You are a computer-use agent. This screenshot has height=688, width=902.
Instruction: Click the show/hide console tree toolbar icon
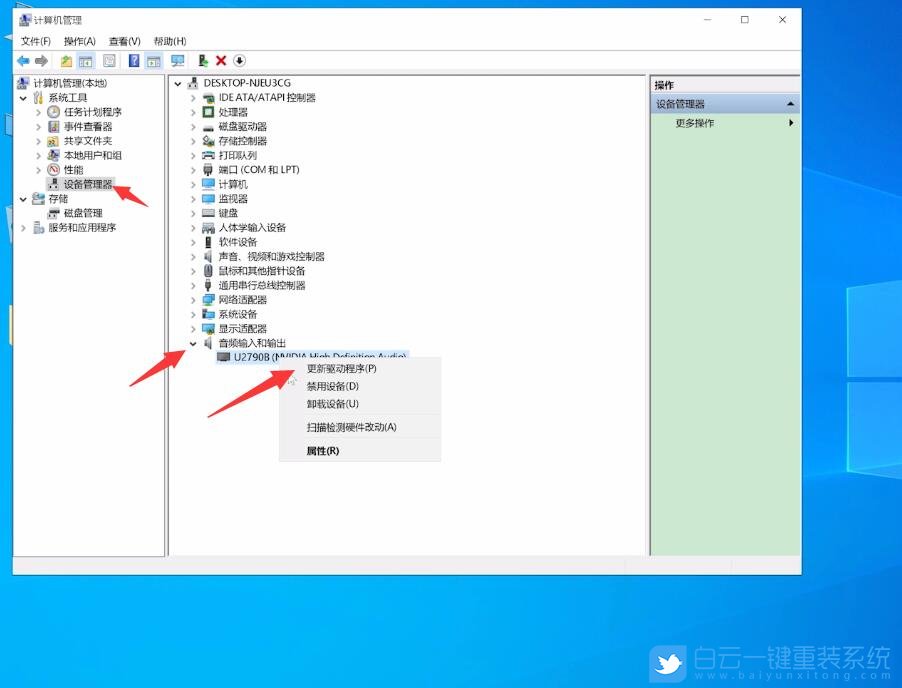click(x=85, y=60)
